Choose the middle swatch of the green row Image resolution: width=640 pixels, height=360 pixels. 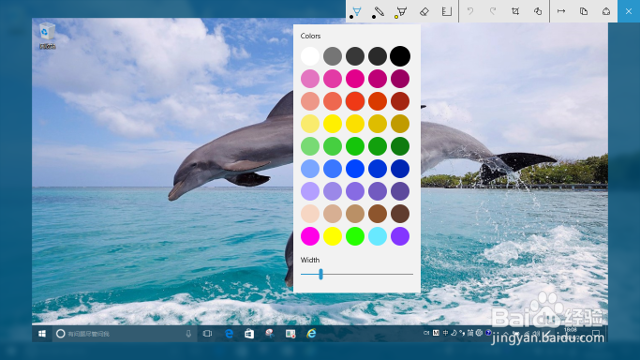[355, 146]
